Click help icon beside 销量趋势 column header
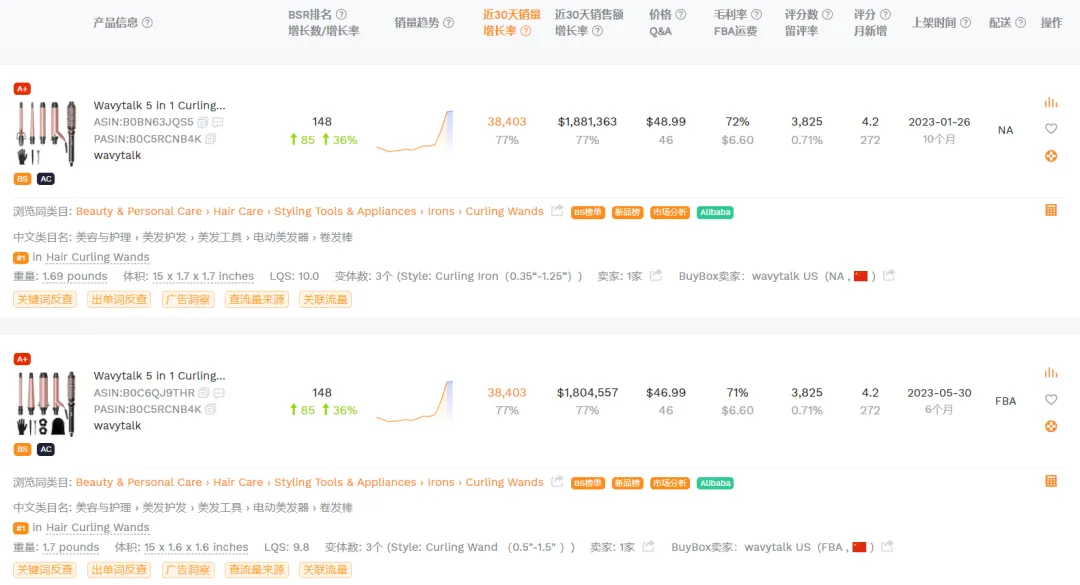The width and height of the screenshot is (1080, 585). point(448,23)
